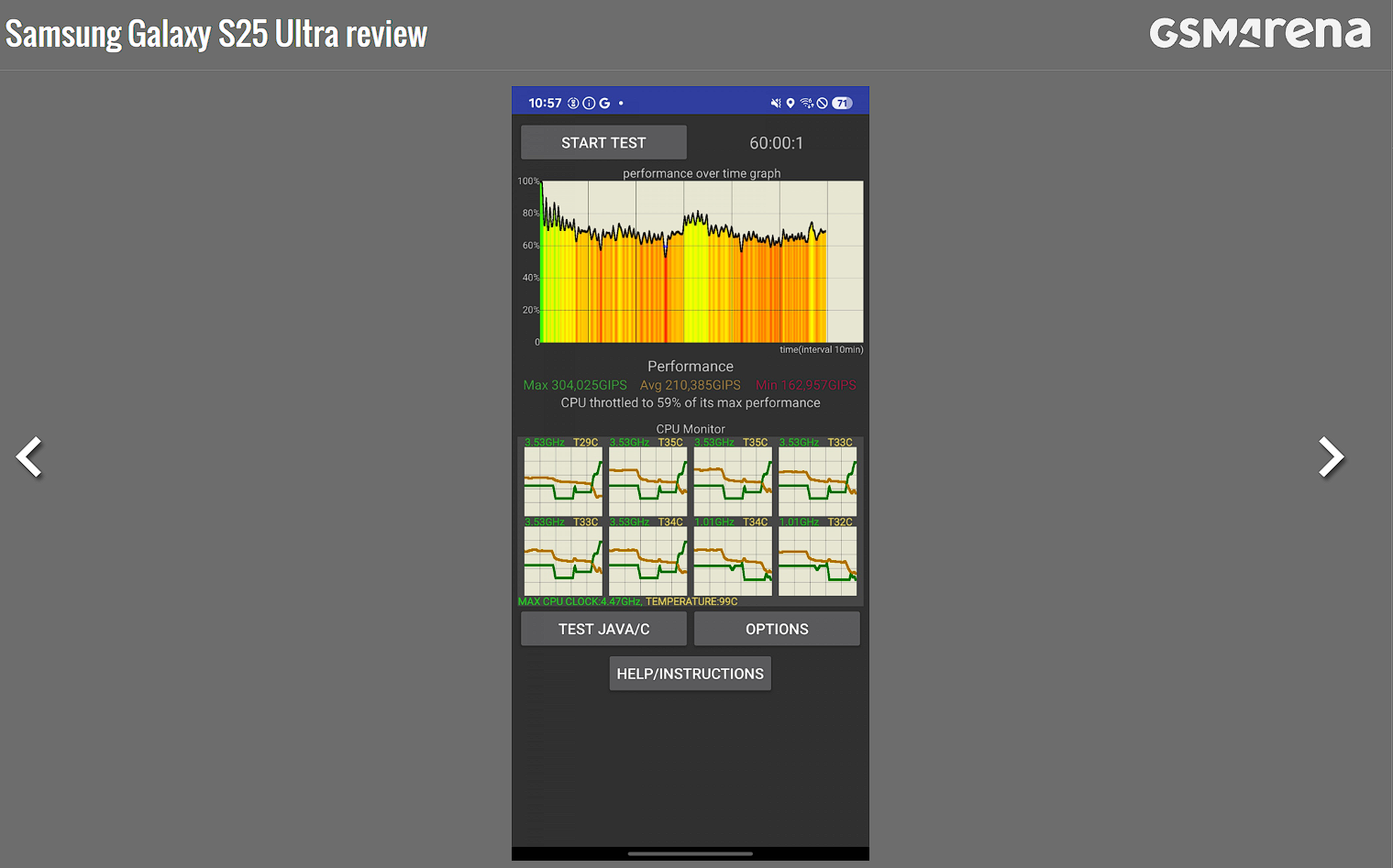Open HELP/INSTRUCTIONS
The width and height of the screenshot is (1393, 868).
(690, 674)
